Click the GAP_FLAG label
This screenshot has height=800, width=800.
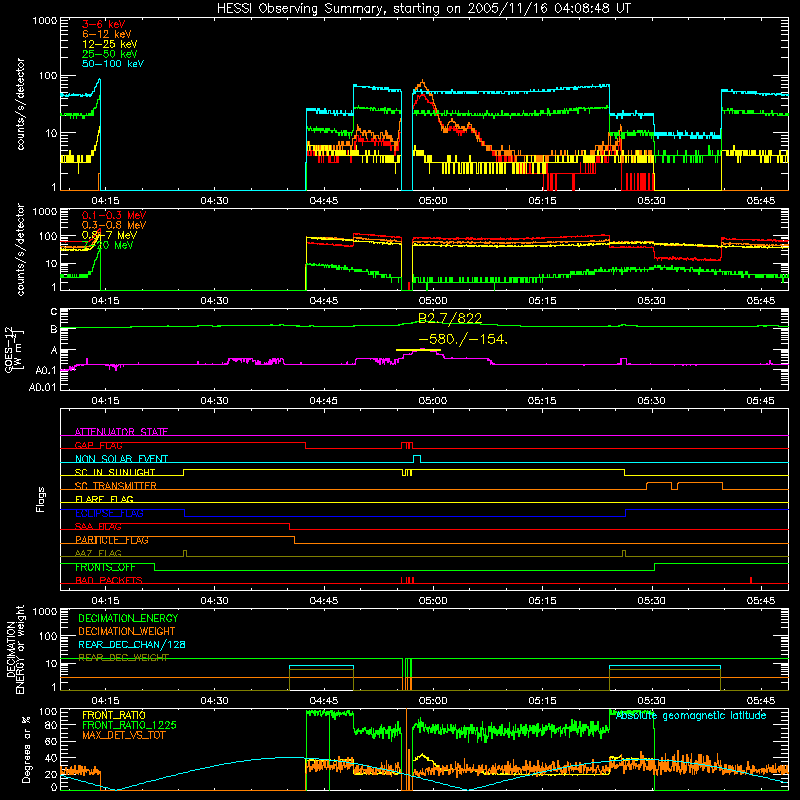click(98, 445)
